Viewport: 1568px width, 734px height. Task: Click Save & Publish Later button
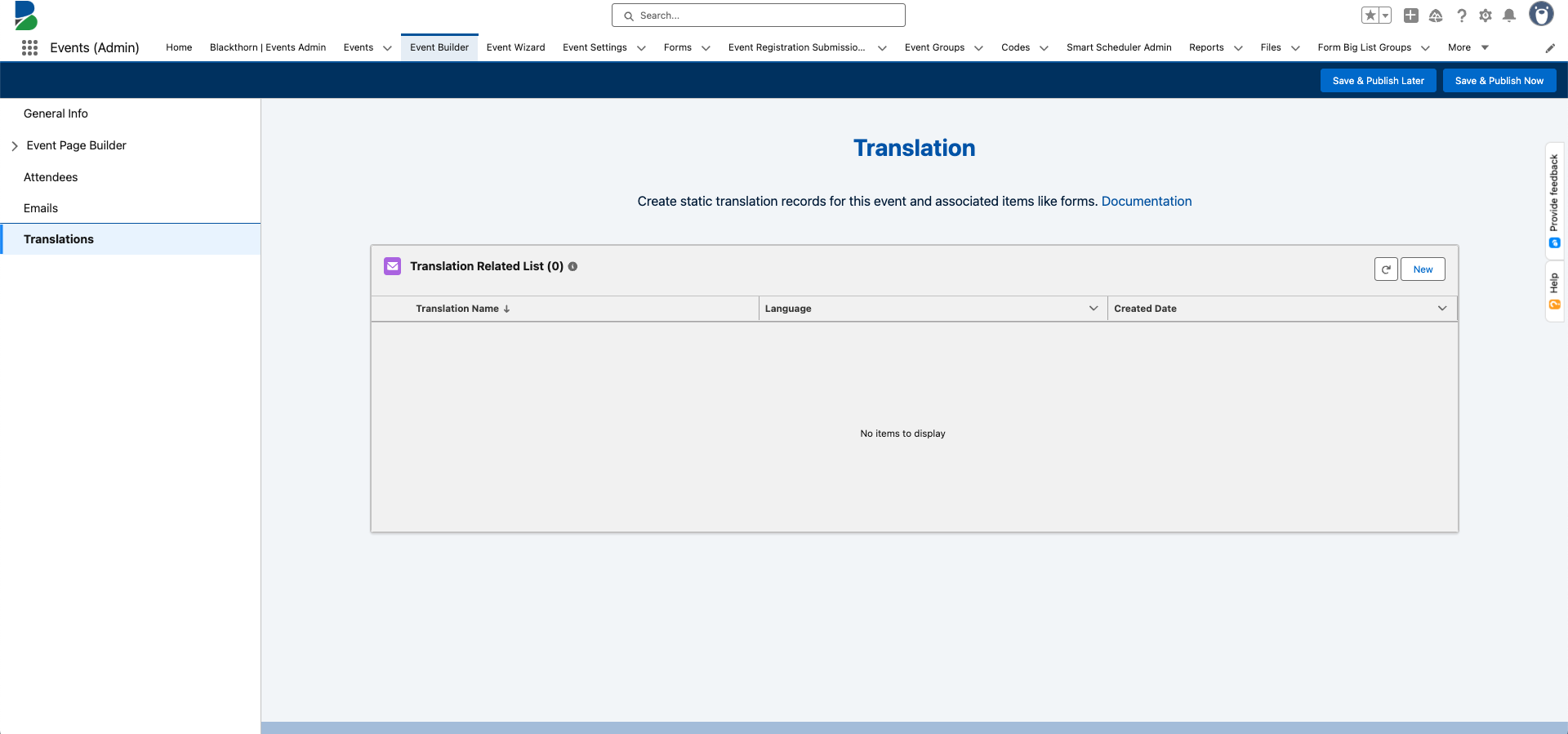pos(1378,81)
